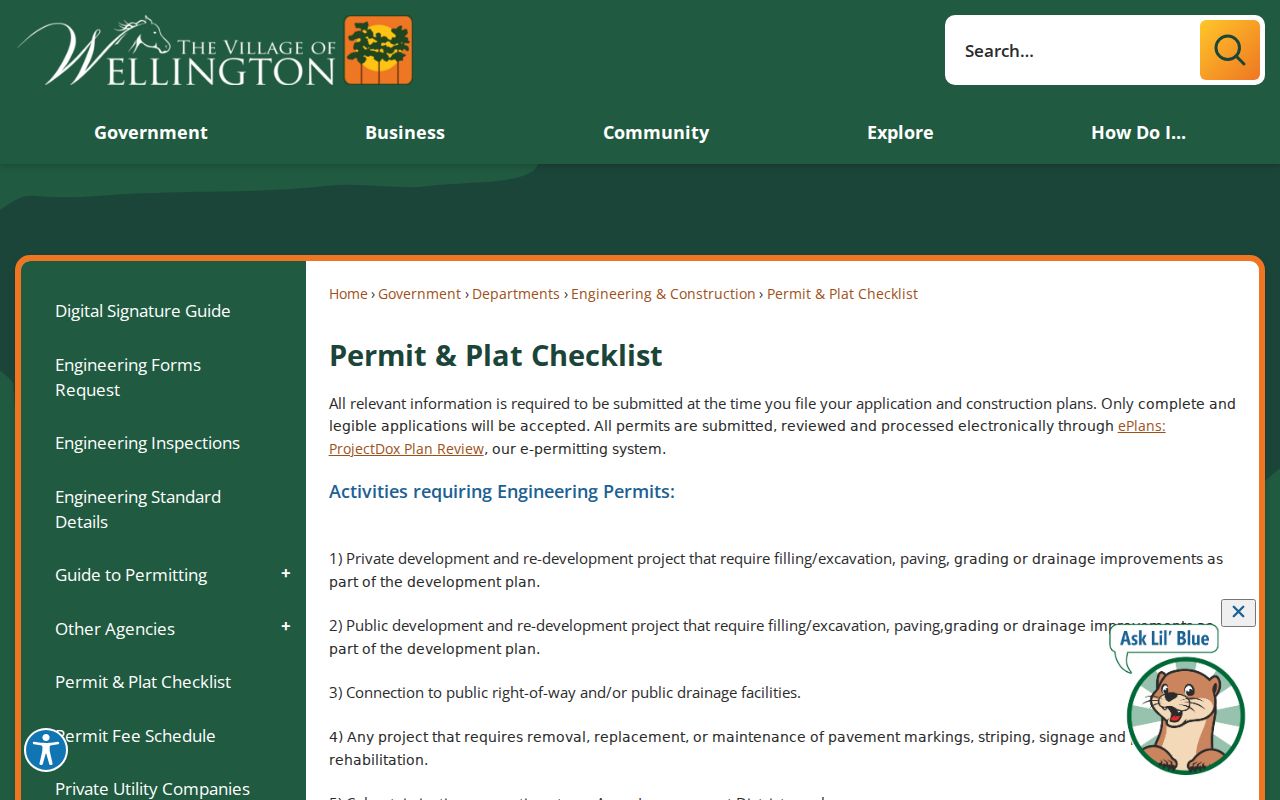
Task: Go to Government breadcrumb link
Action: [419, 294]
